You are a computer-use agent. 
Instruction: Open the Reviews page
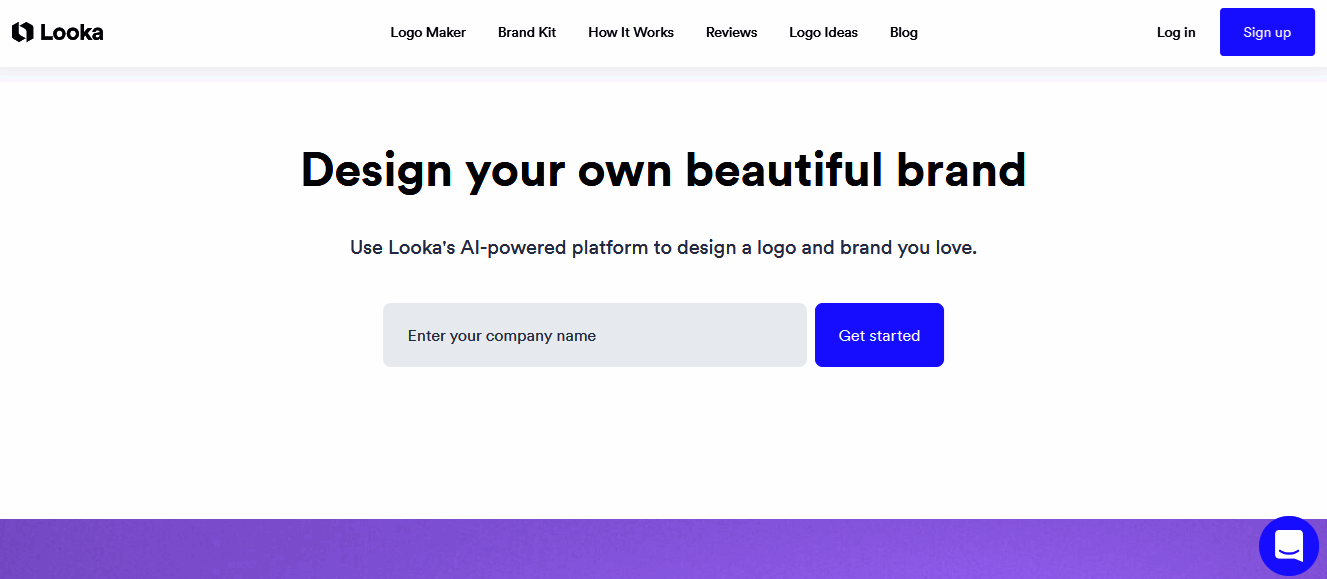[731, 32]
